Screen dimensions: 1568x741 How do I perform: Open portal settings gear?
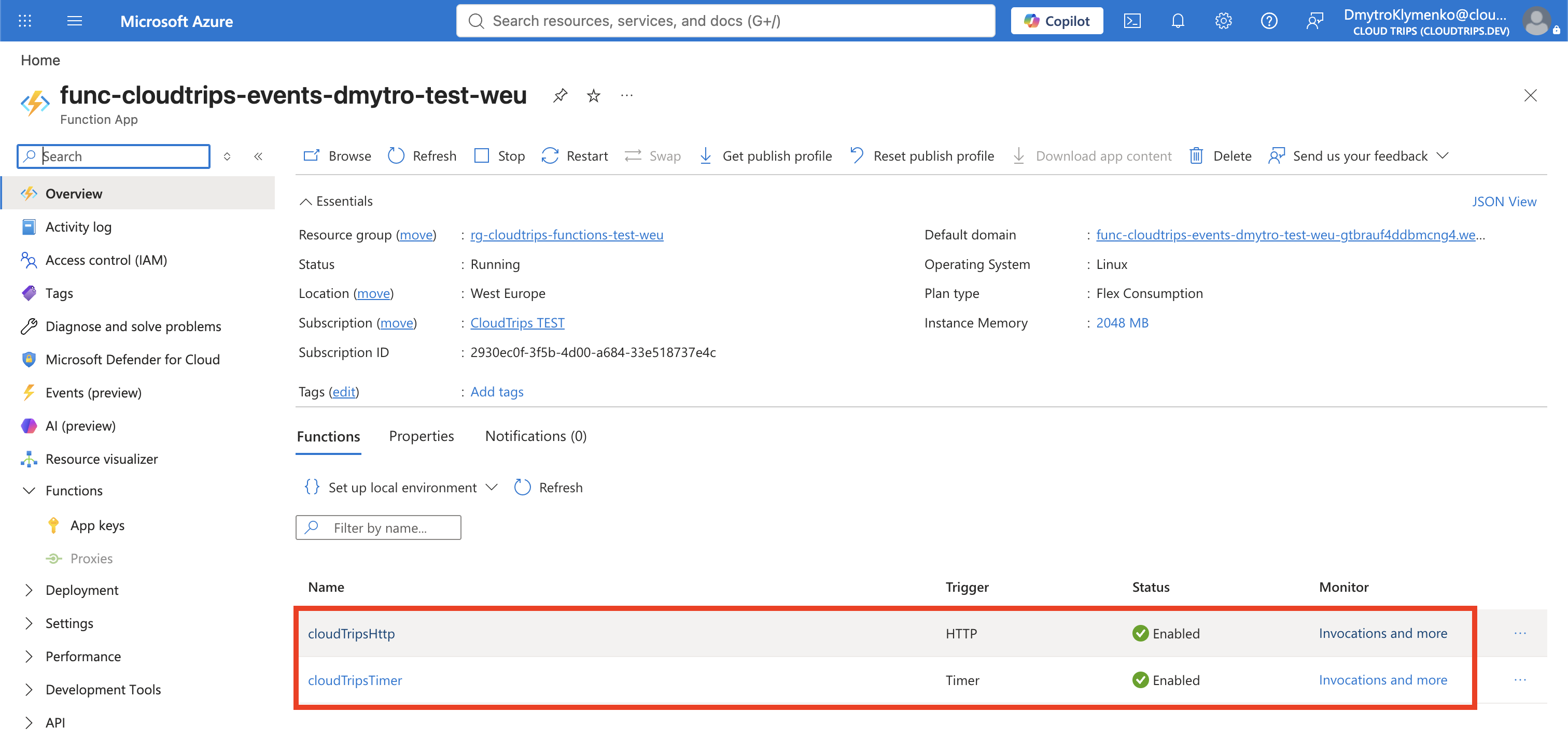point(1223,21)
